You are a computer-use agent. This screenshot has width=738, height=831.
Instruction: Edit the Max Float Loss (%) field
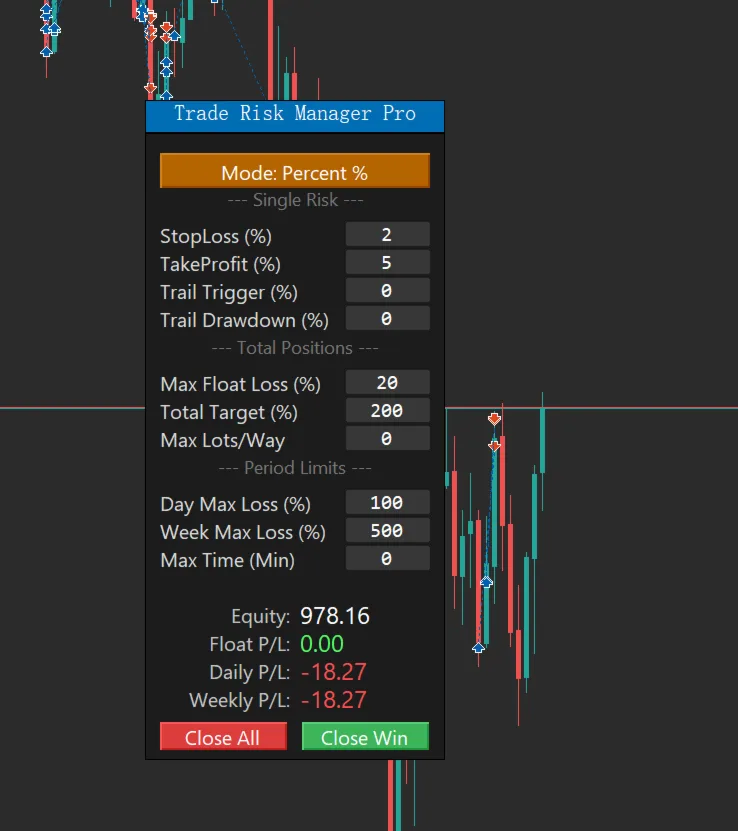click(x=387, y=382)
